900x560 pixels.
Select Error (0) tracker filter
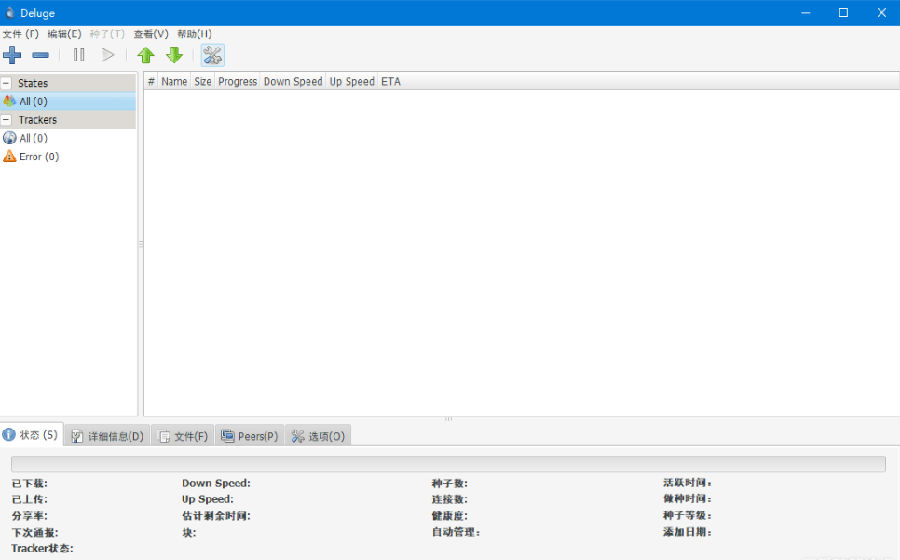click(x=38, y=157)
